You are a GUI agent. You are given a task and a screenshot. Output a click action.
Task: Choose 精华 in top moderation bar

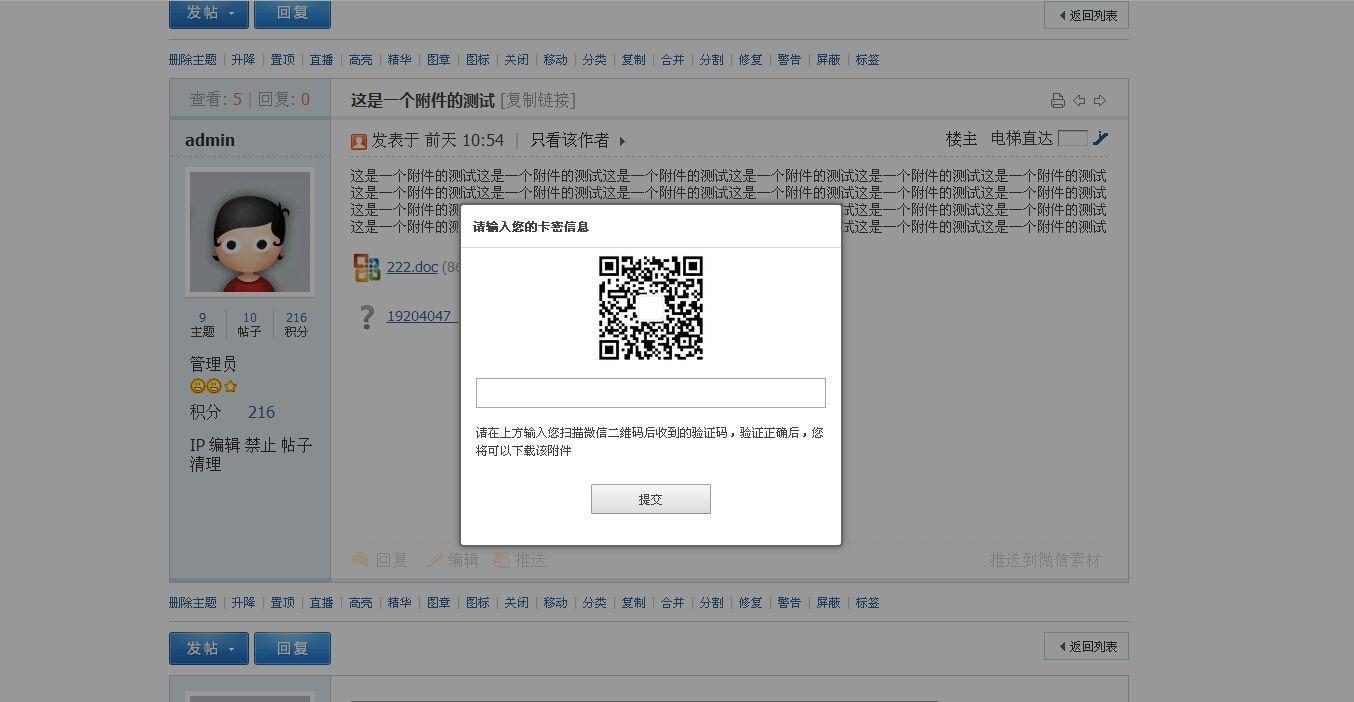399,60
